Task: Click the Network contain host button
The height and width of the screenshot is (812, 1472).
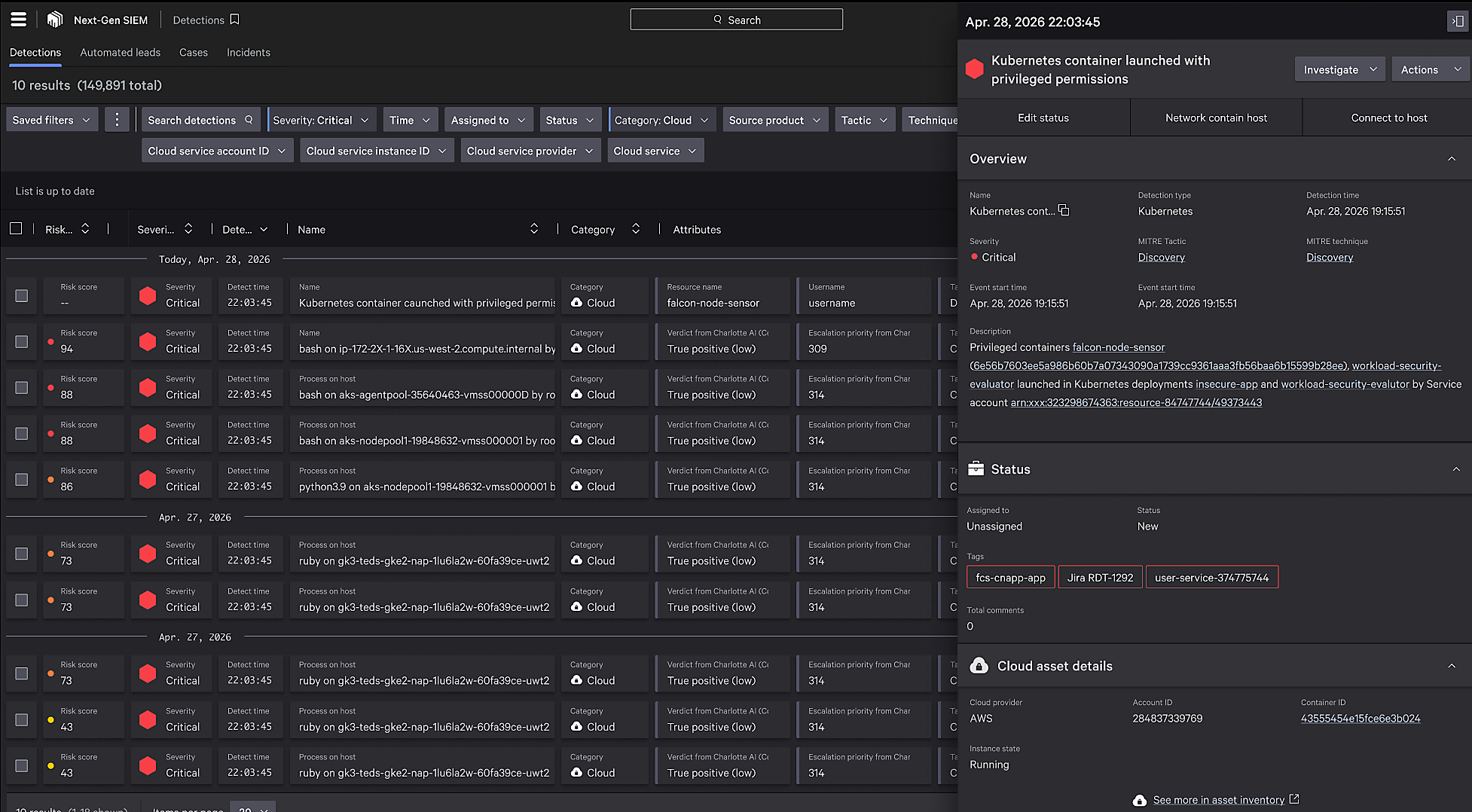Action: tap(1216, 118)
